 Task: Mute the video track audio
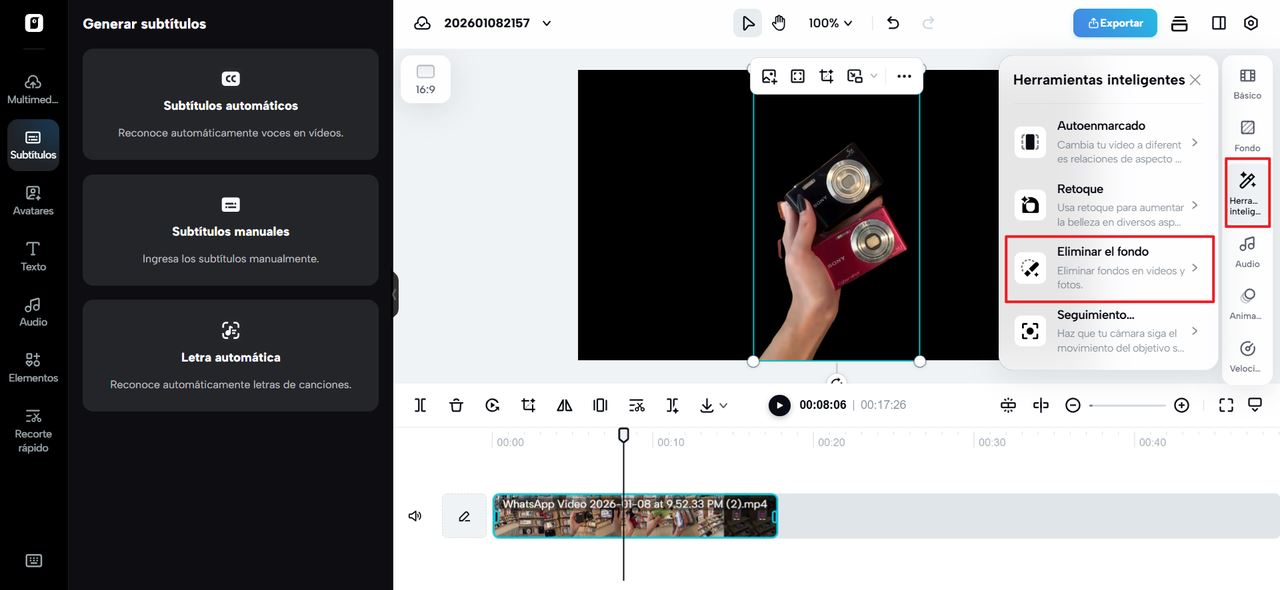tap(415, 516)
